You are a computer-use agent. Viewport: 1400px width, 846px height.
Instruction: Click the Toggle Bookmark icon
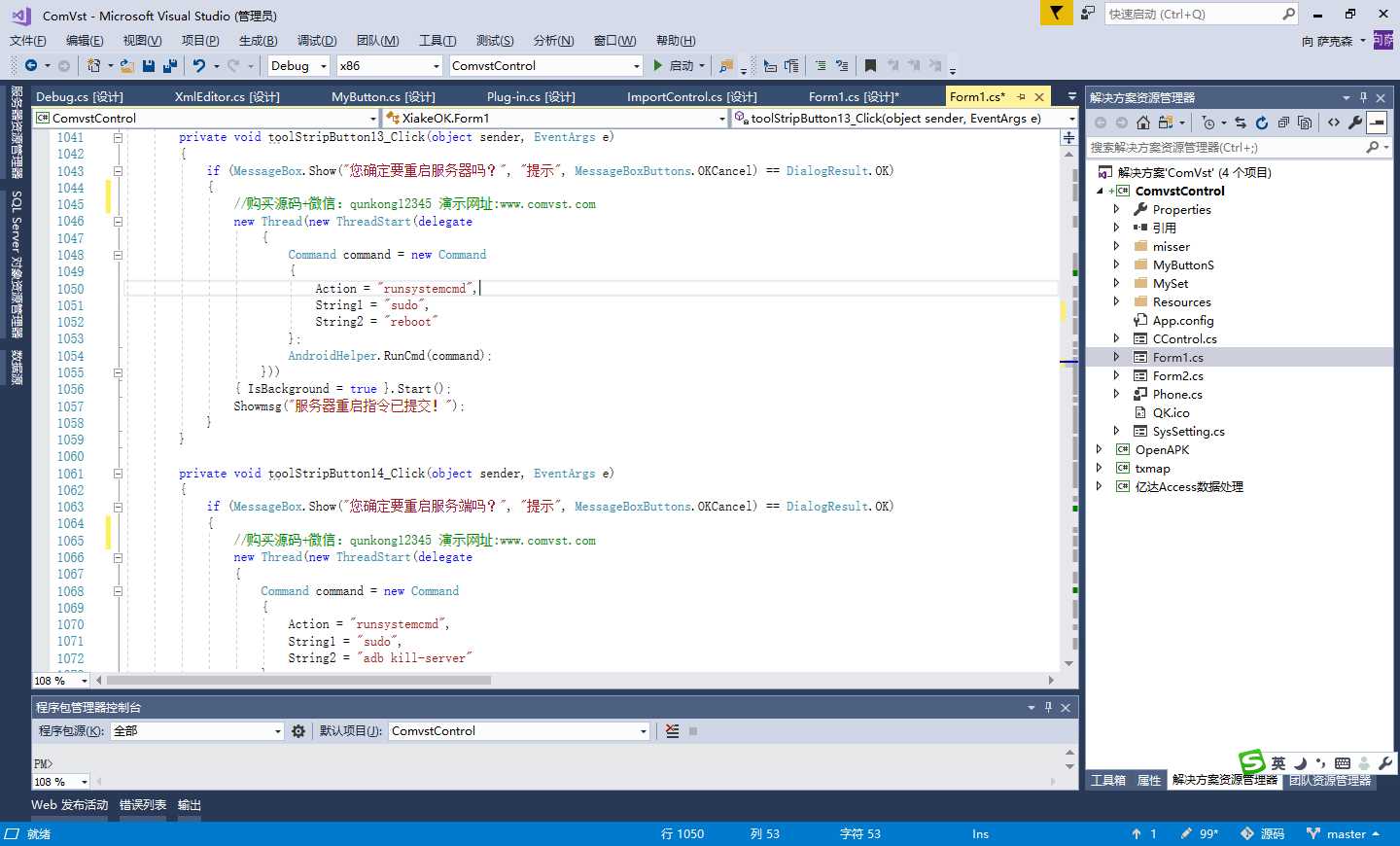tap(870, 65)
